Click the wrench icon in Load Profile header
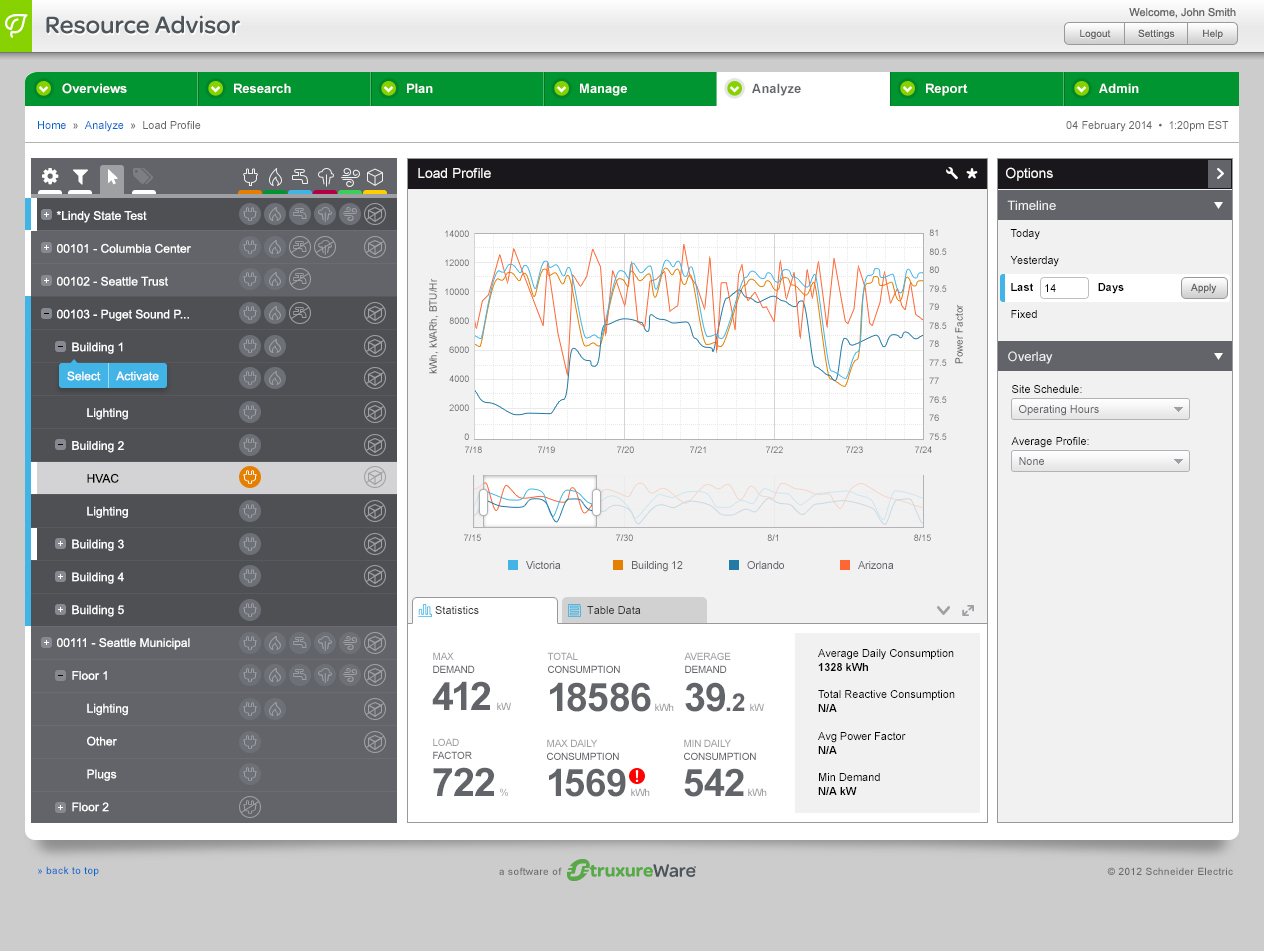Screen dimensions: 1264x951 [952, 174]
